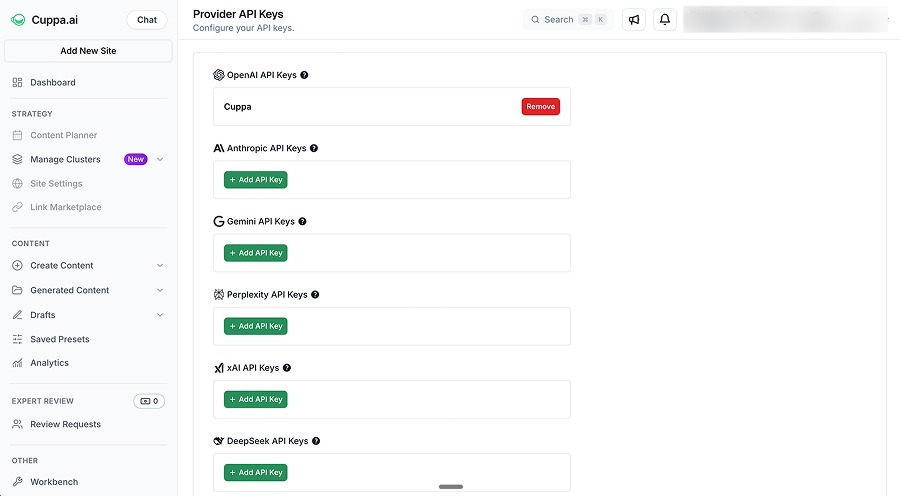
Task: Click the Generated Content folder icon
Action: [x=17, y=290]
